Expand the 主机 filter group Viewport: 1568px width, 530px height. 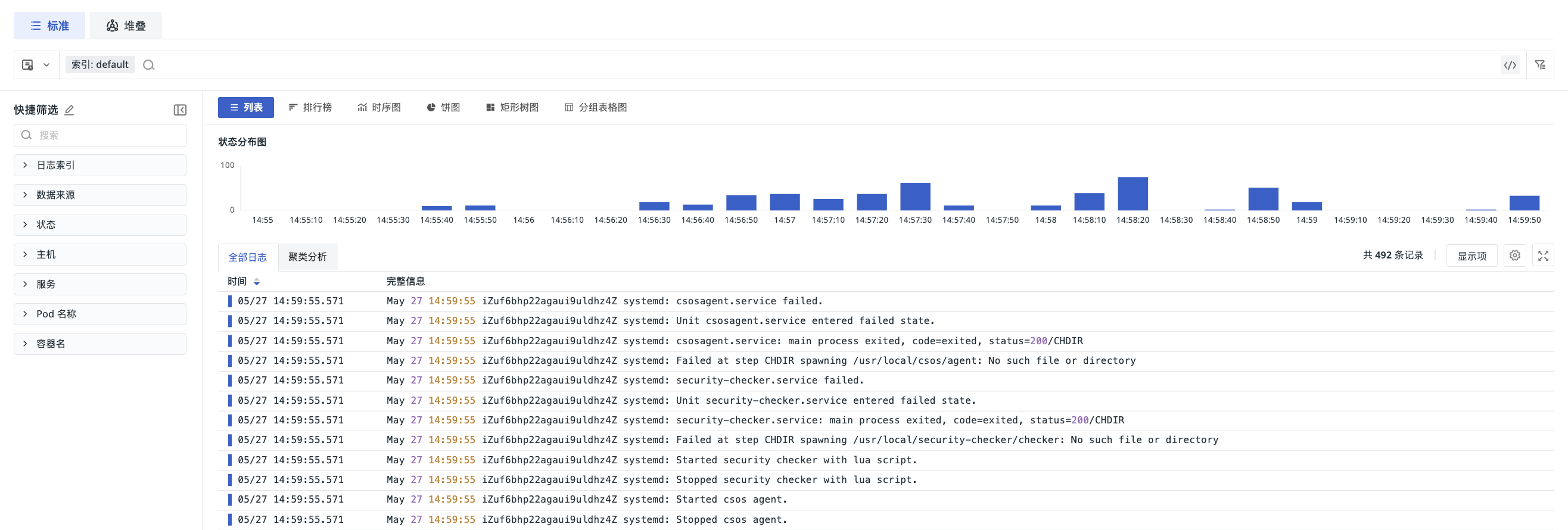[100, 254]
